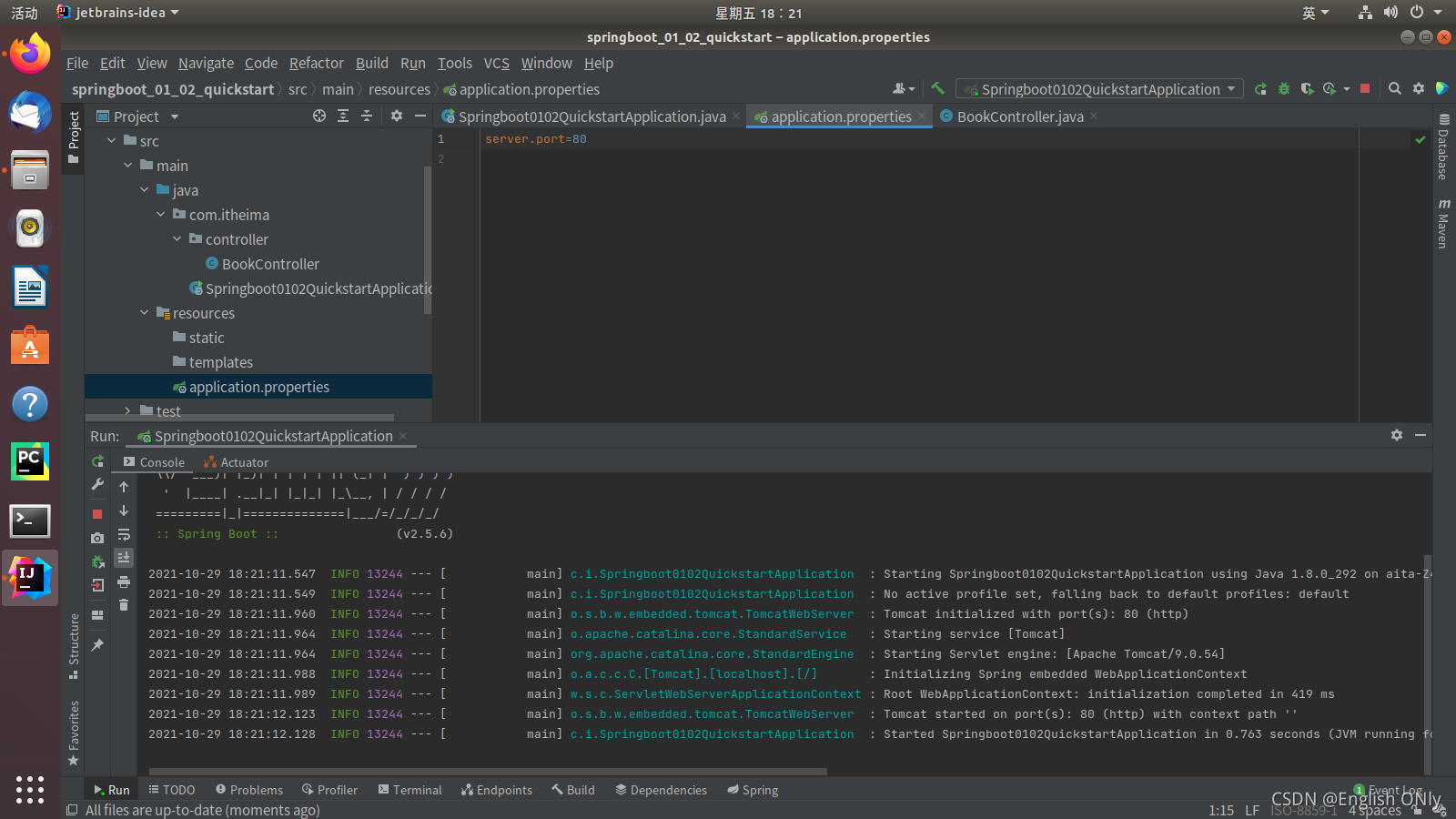
Task: Open the Problems tool window button
Action: [x=249, y=790]
